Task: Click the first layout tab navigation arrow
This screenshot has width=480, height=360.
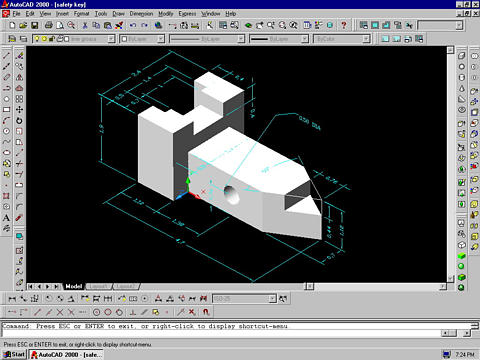Action: [x=31, y=286]
